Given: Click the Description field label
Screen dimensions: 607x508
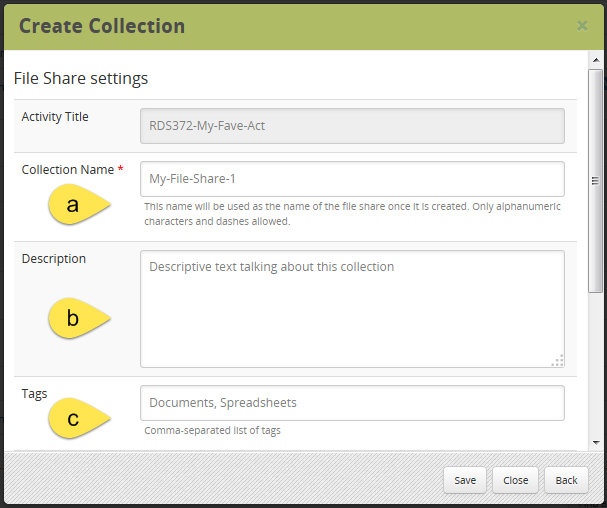Looking at the screenshot, I should (54, 259).
